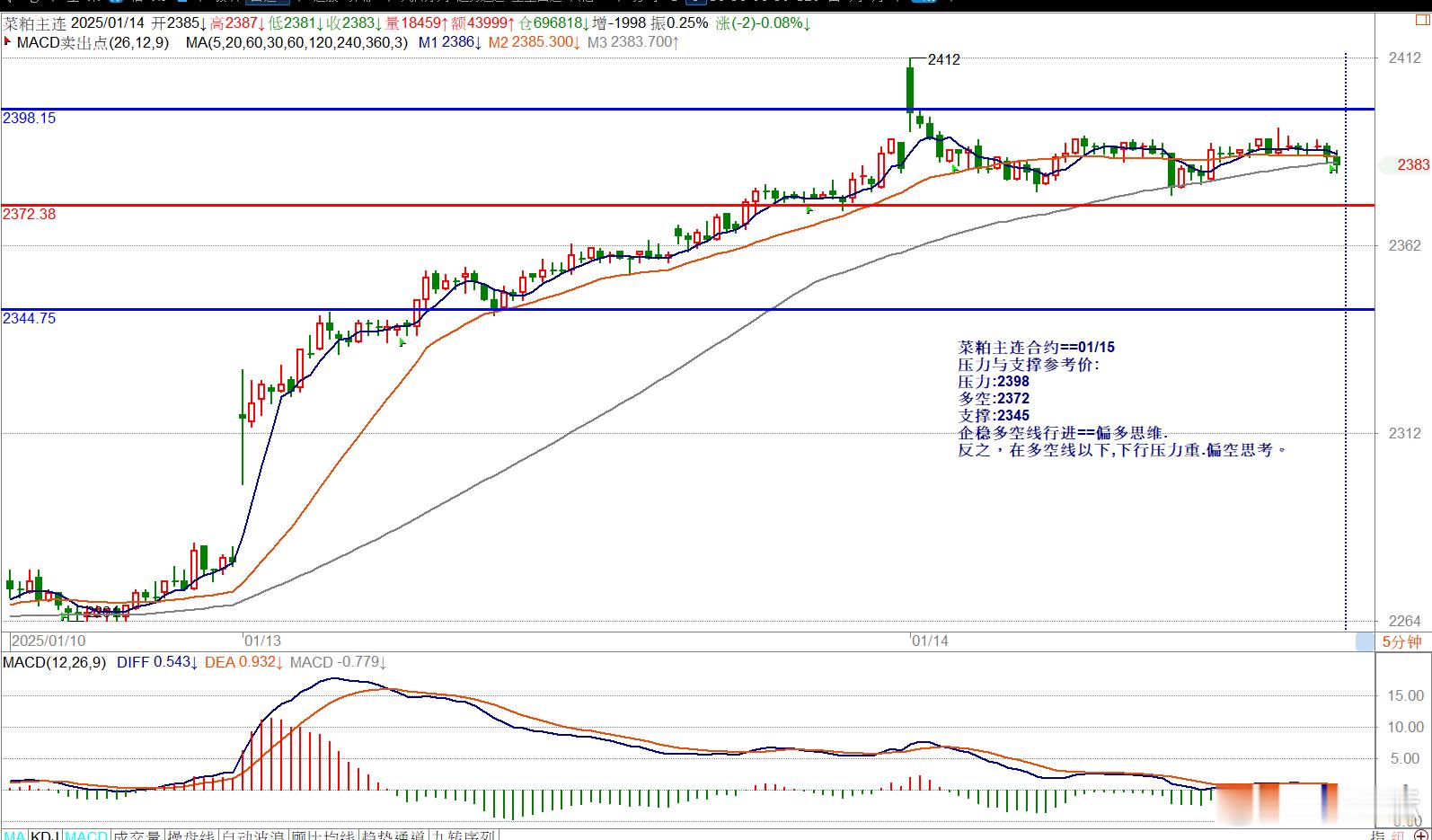Click the 2412 high price marker

(943, 59)
